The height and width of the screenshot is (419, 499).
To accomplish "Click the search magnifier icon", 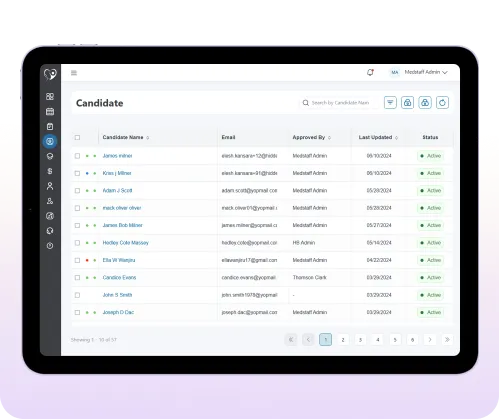I will [306, 103].
